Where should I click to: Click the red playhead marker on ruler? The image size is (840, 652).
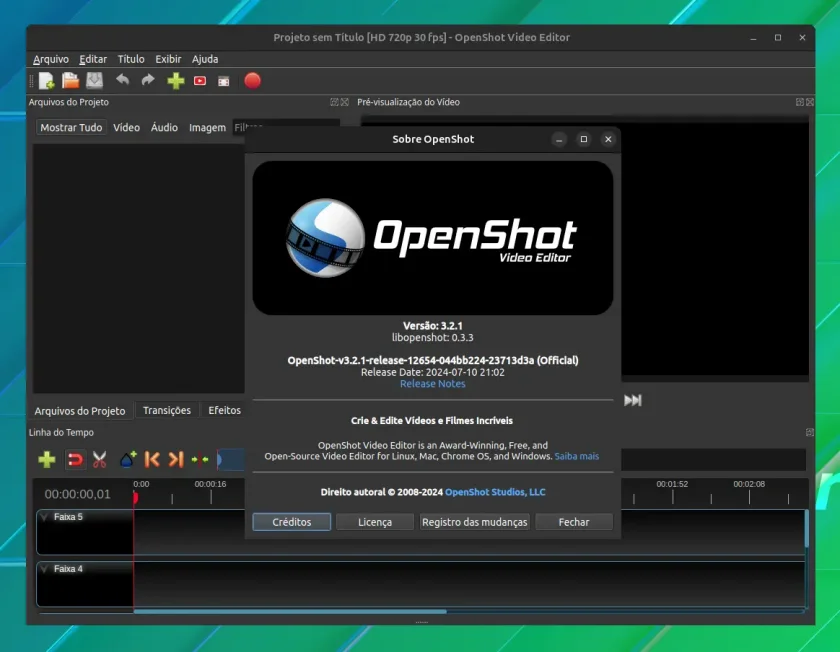click(136, 498)
